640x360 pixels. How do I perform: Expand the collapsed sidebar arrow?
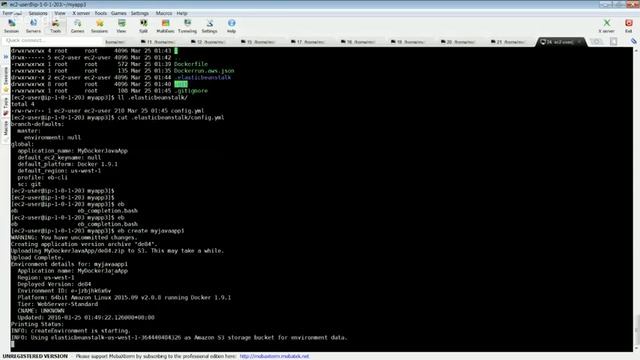coord(6,57)
